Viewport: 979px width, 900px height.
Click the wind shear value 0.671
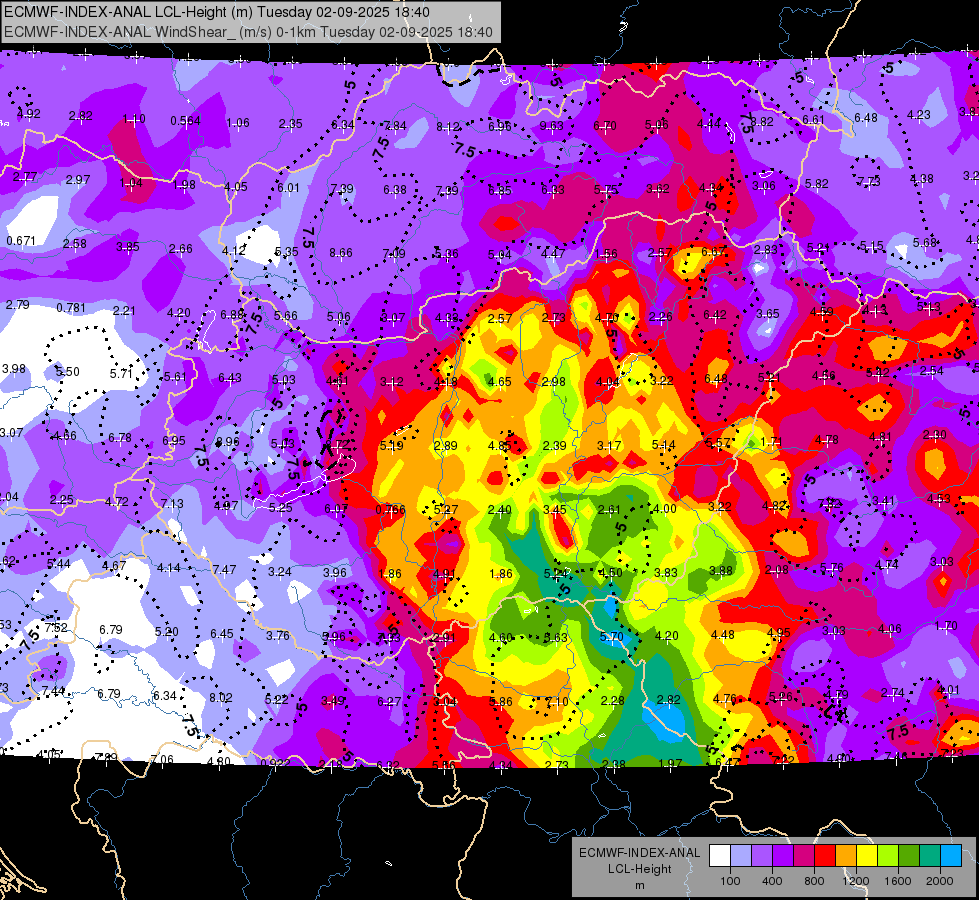(21, 241)
